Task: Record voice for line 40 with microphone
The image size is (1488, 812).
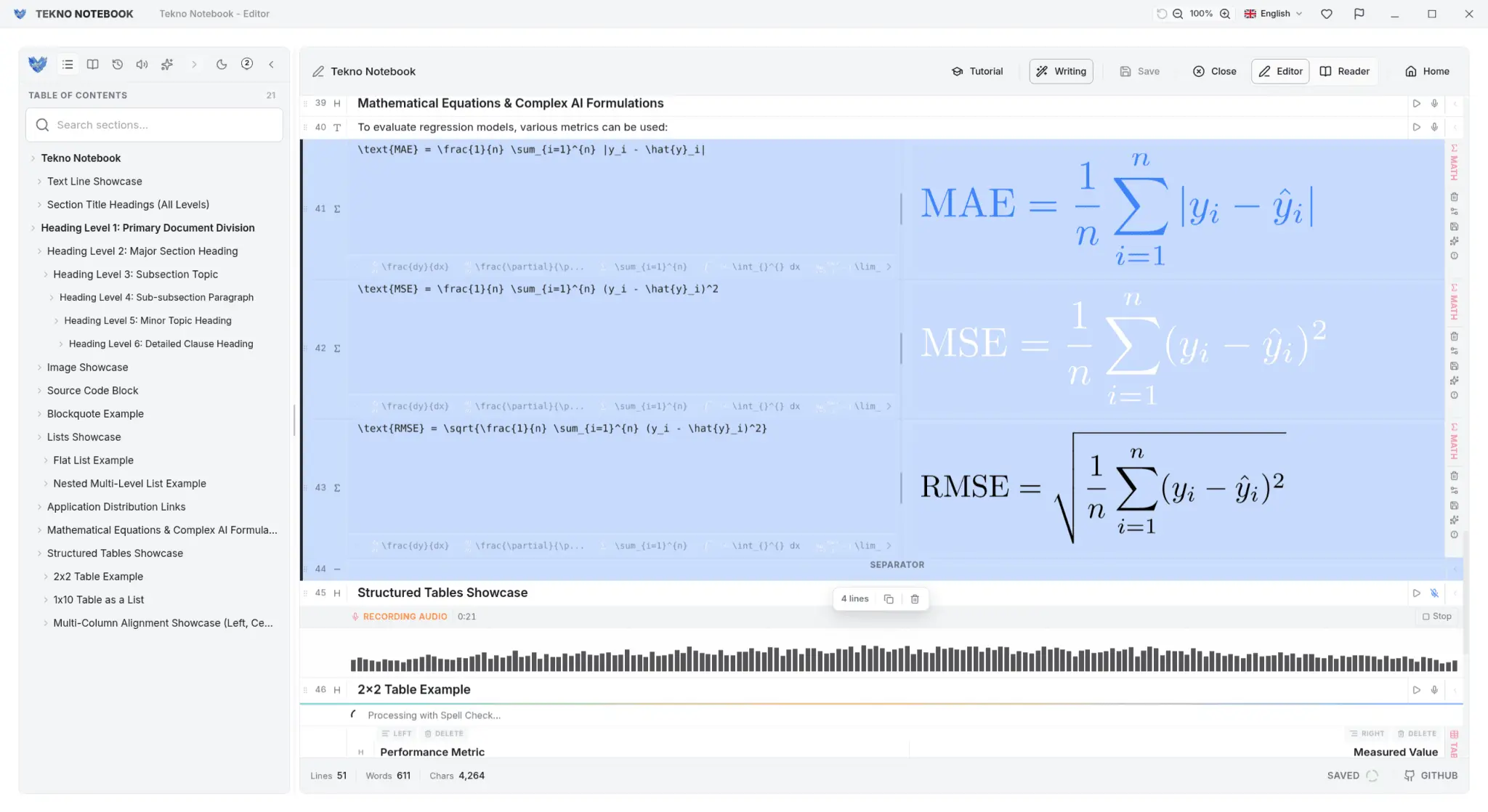Action: pos(1434,127)
